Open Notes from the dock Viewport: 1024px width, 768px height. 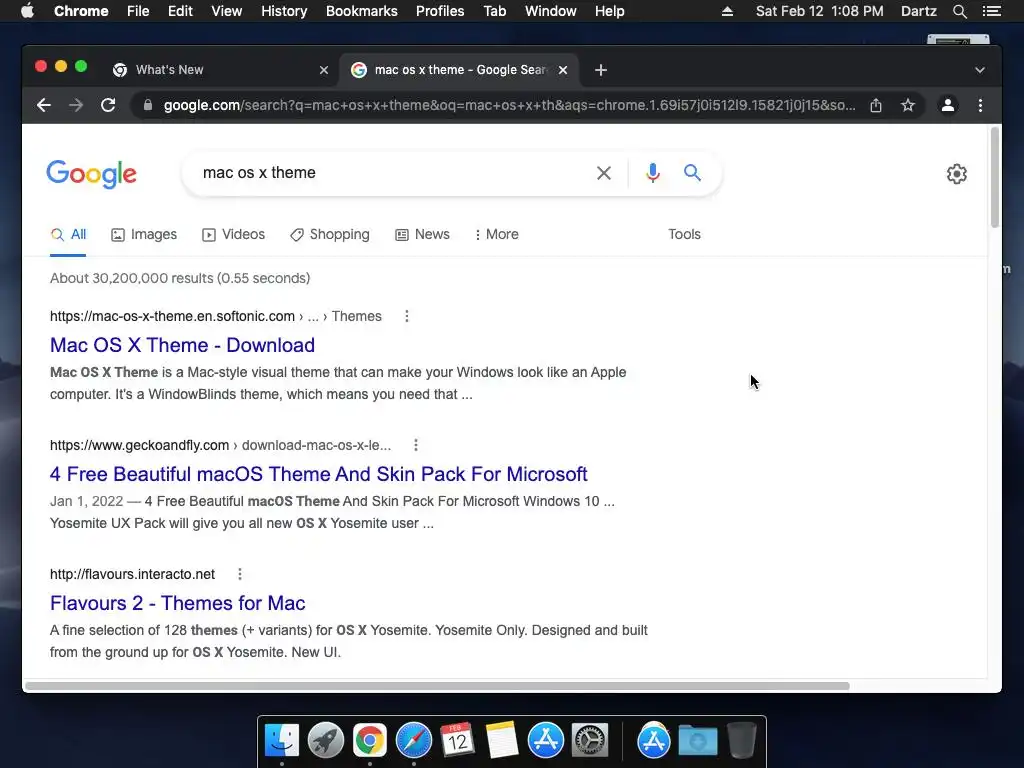pos(502,741)
